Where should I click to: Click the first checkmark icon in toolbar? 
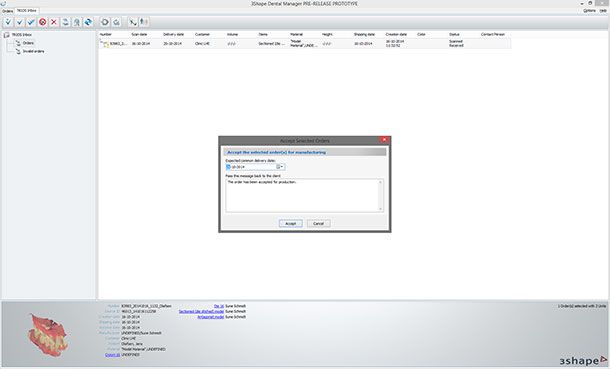tap(8, 22)
